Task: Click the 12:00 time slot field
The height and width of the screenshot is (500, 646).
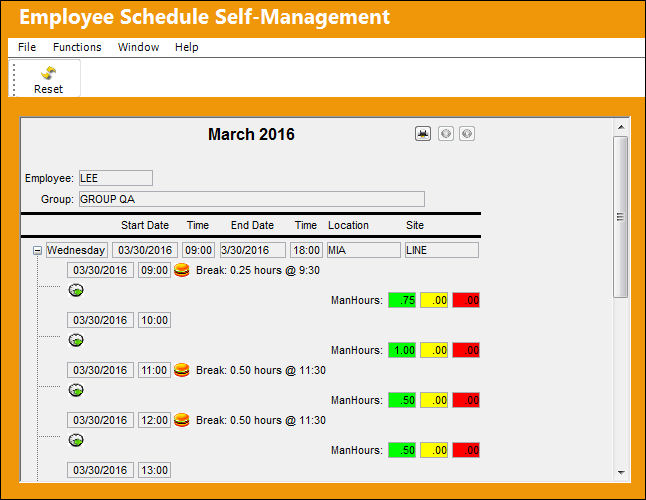Action: 154,420
